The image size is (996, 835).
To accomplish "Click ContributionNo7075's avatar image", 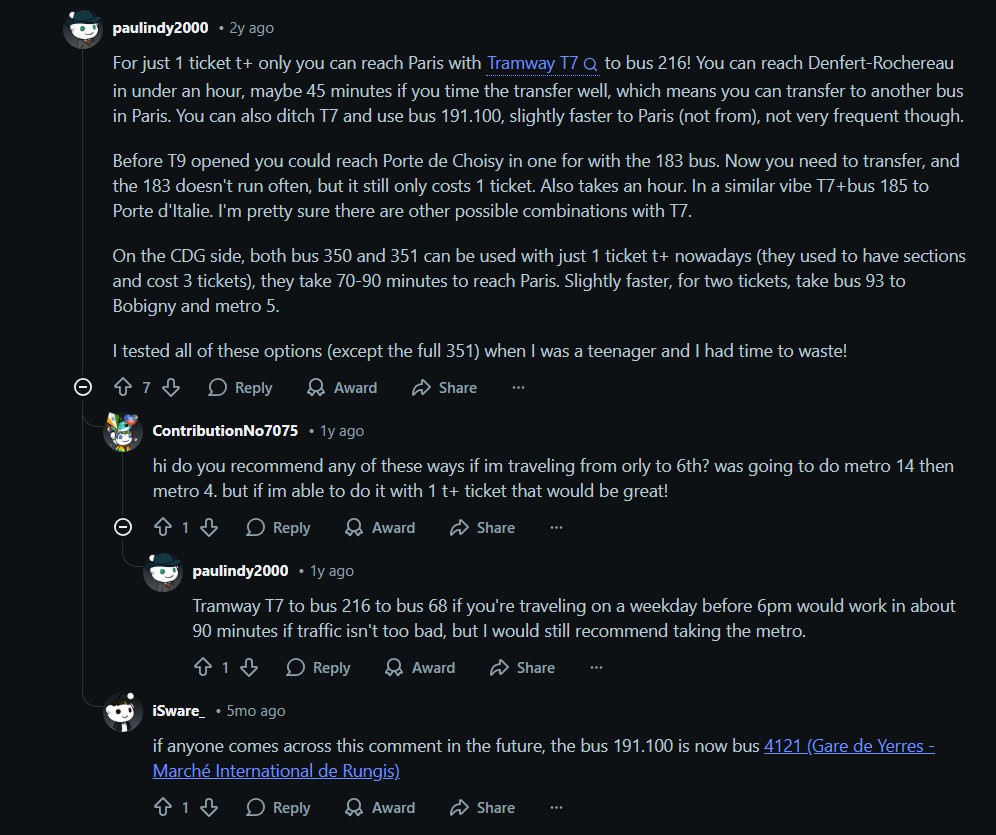I will pos(123,432).
